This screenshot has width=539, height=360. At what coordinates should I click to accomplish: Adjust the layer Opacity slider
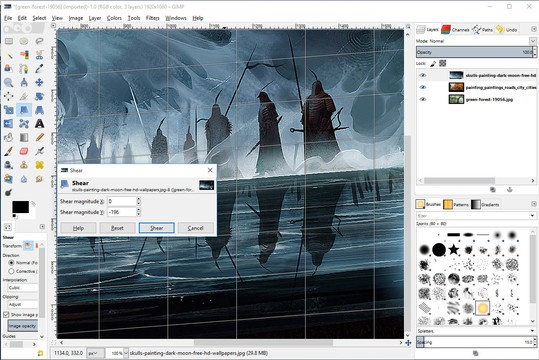coord(474,52)
